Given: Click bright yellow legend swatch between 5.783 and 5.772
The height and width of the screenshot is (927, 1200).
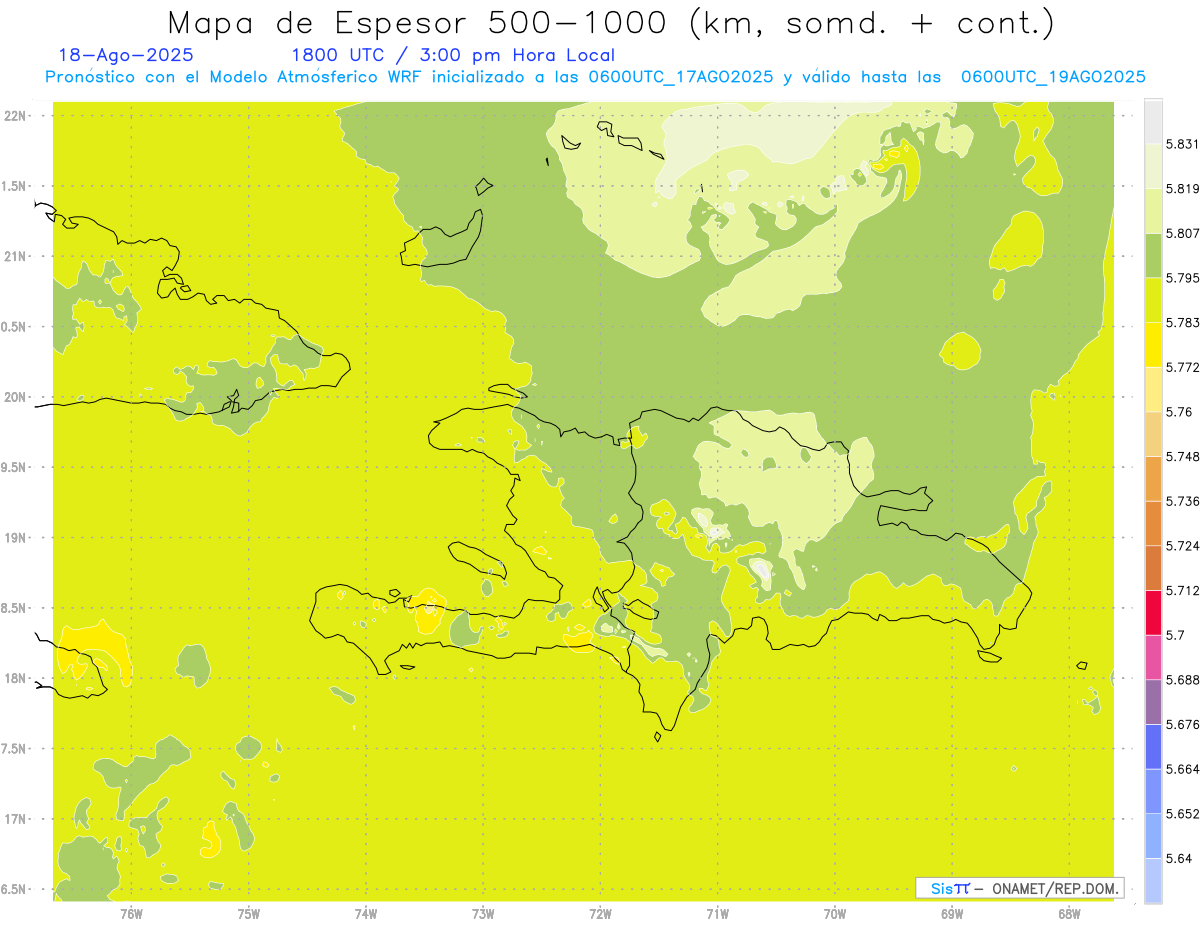Looking at the screenshot, I should [x=1153, y=345].
